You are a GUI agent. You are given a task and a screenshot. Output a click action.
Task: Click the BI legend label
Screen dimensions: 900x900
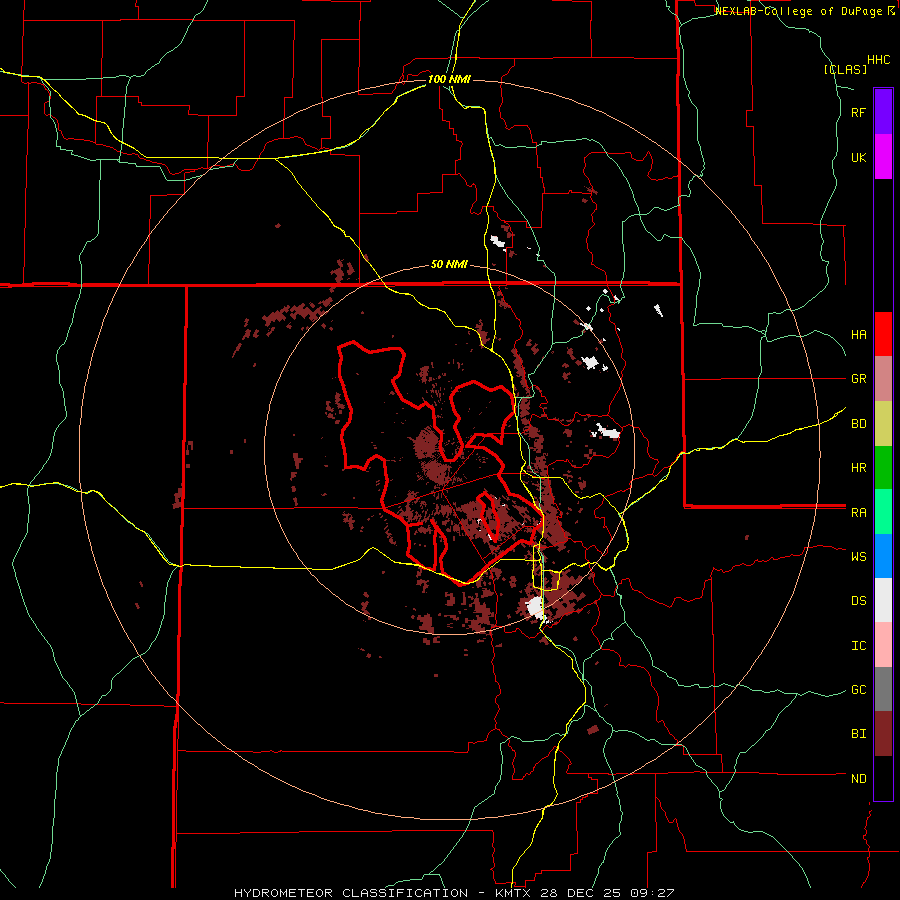(858, 734)
